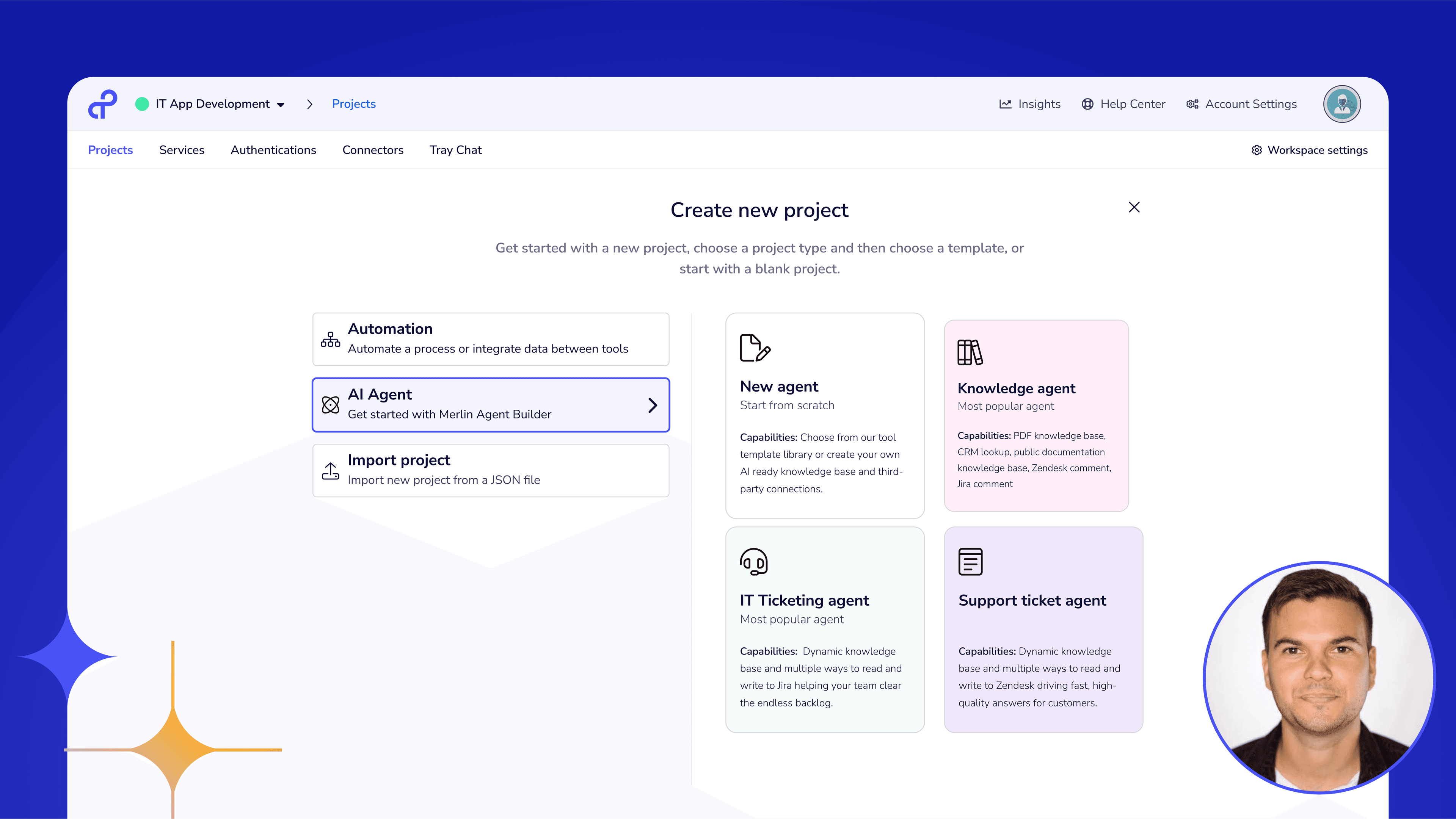
Task: Select the AI Agent project type
Action: click(491, 405)
